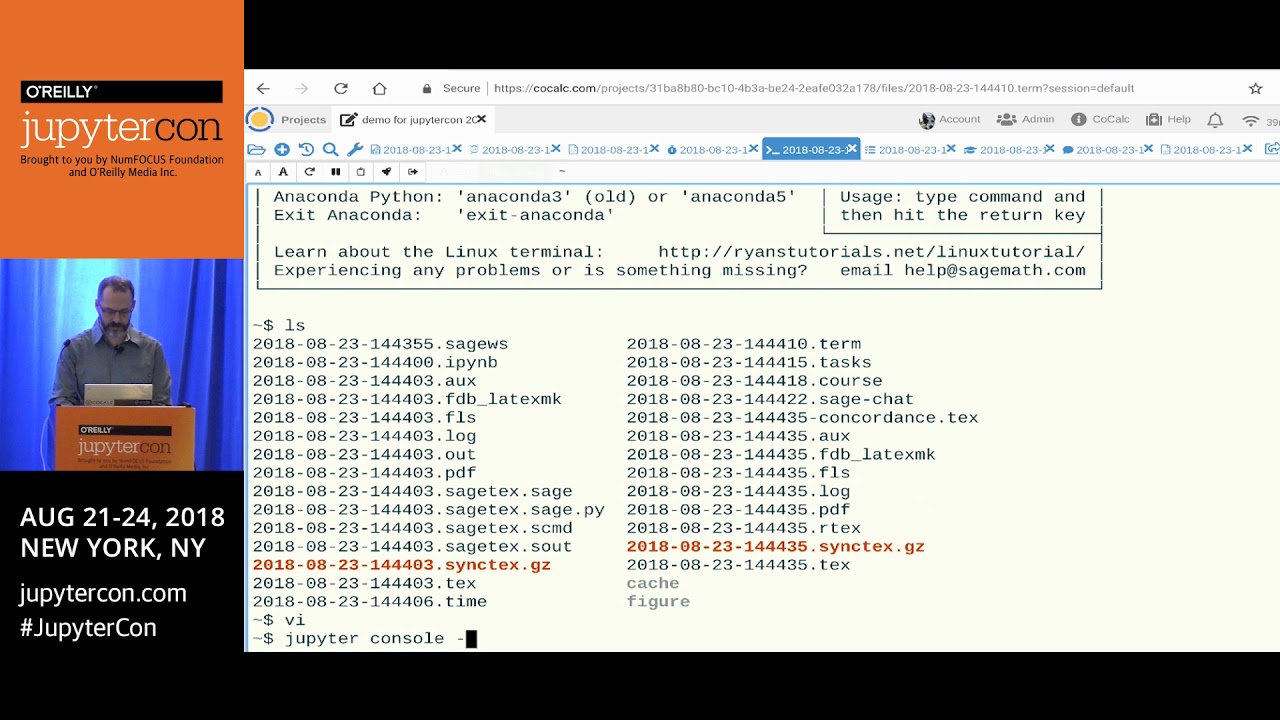This screenshot has width=1280, height=720.
Task: Switch to the course graduation-cap file tab
Action: [x=1005, y=150]
